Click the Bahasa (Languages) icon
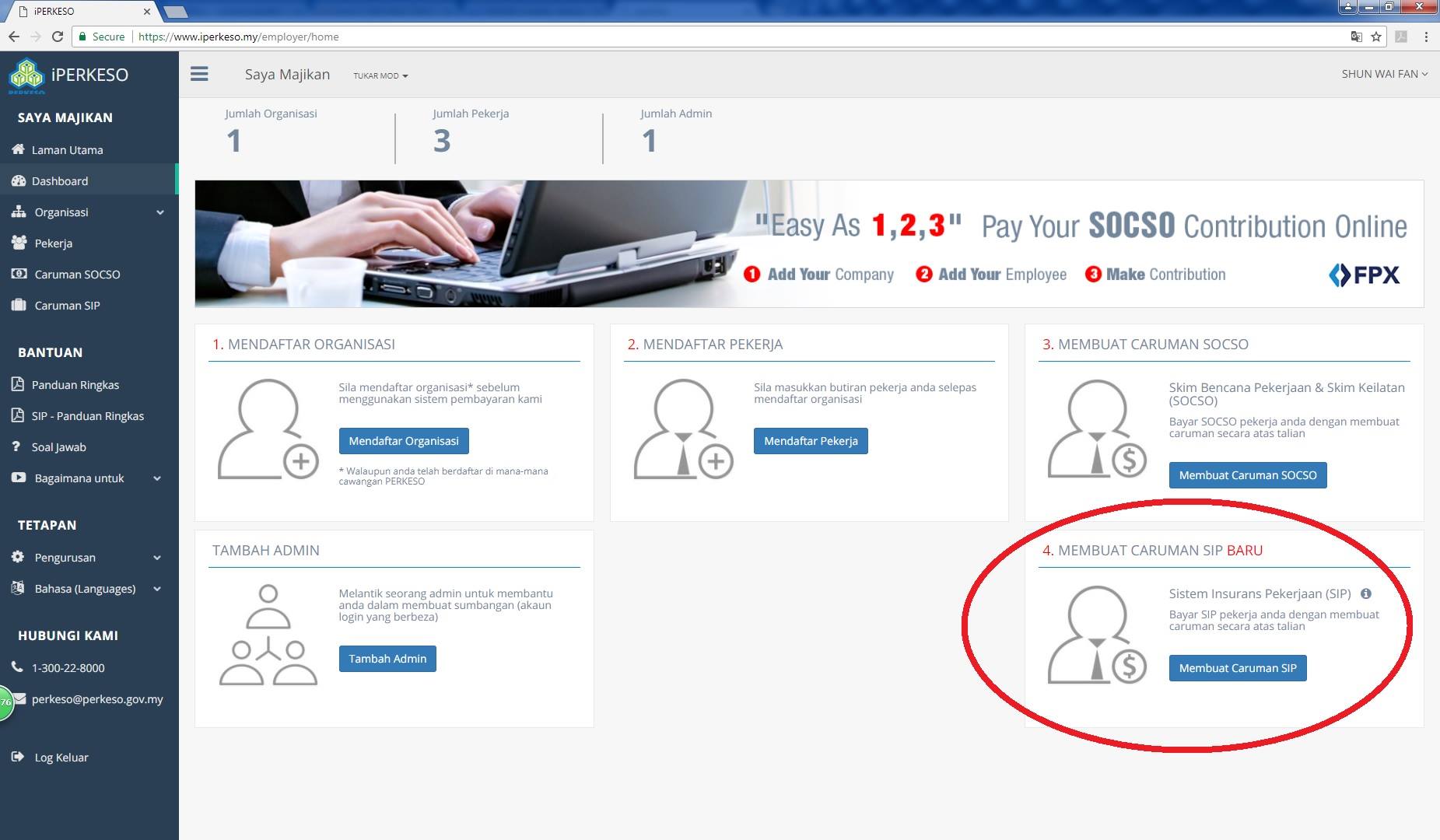Screen dimensions: 1440x840 [18, 588]
